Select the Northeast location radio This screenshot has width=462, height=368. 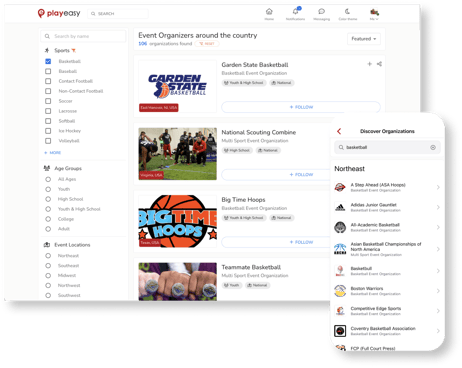coord(48,256)
